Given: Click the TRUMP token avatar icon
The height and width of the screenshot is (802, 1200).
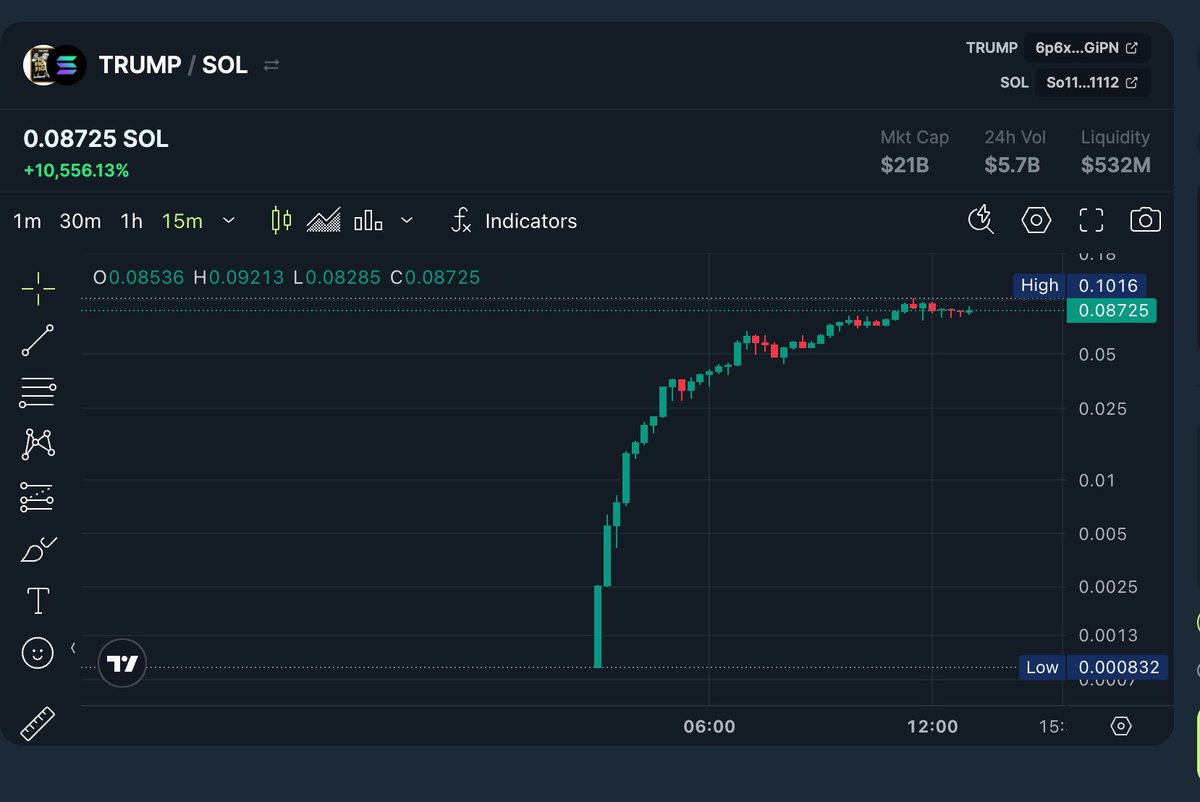Looking at the screenshot, I should point(38,65).
